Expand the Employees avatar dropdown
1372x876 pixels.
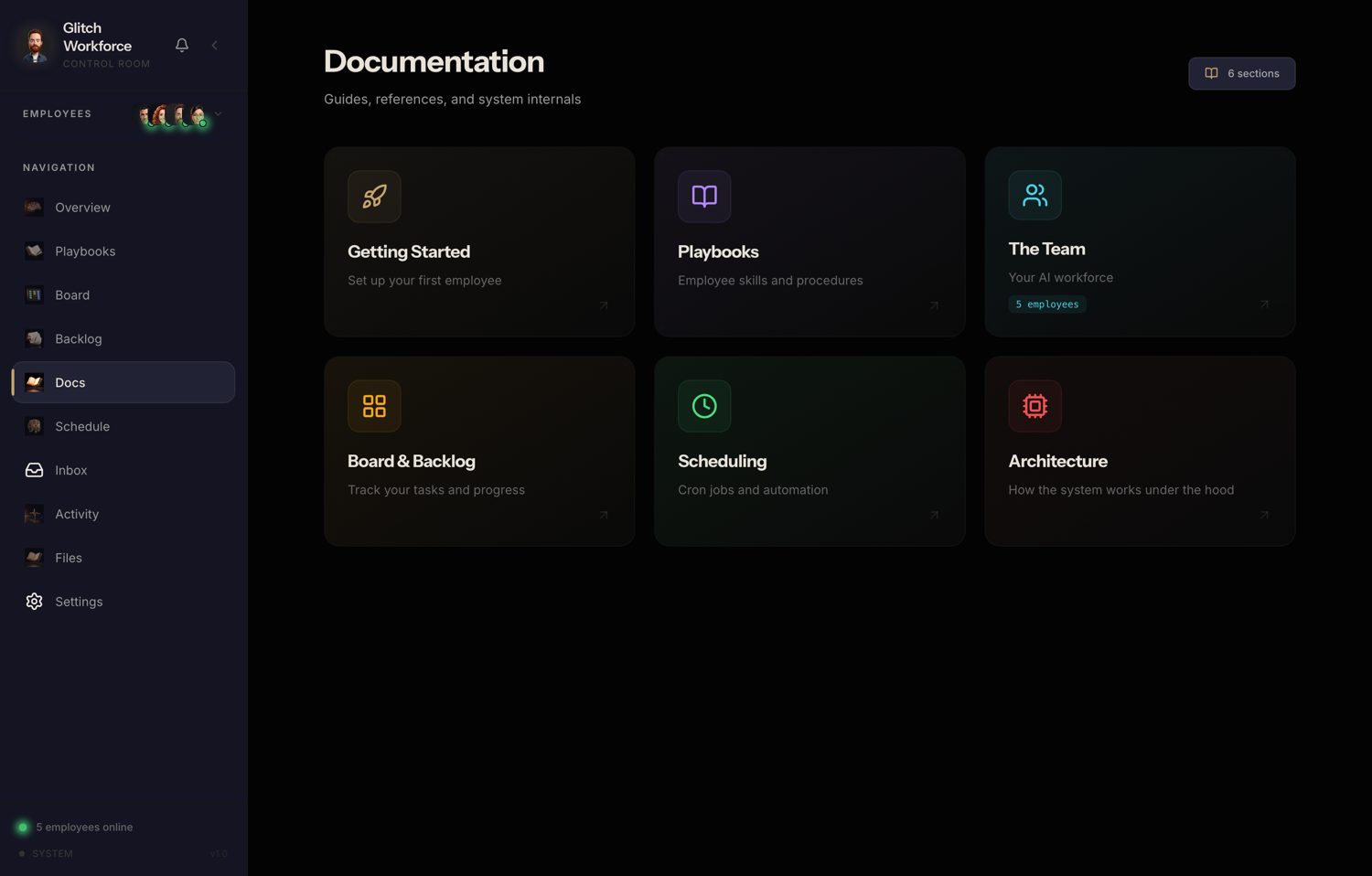pos(218,114)
